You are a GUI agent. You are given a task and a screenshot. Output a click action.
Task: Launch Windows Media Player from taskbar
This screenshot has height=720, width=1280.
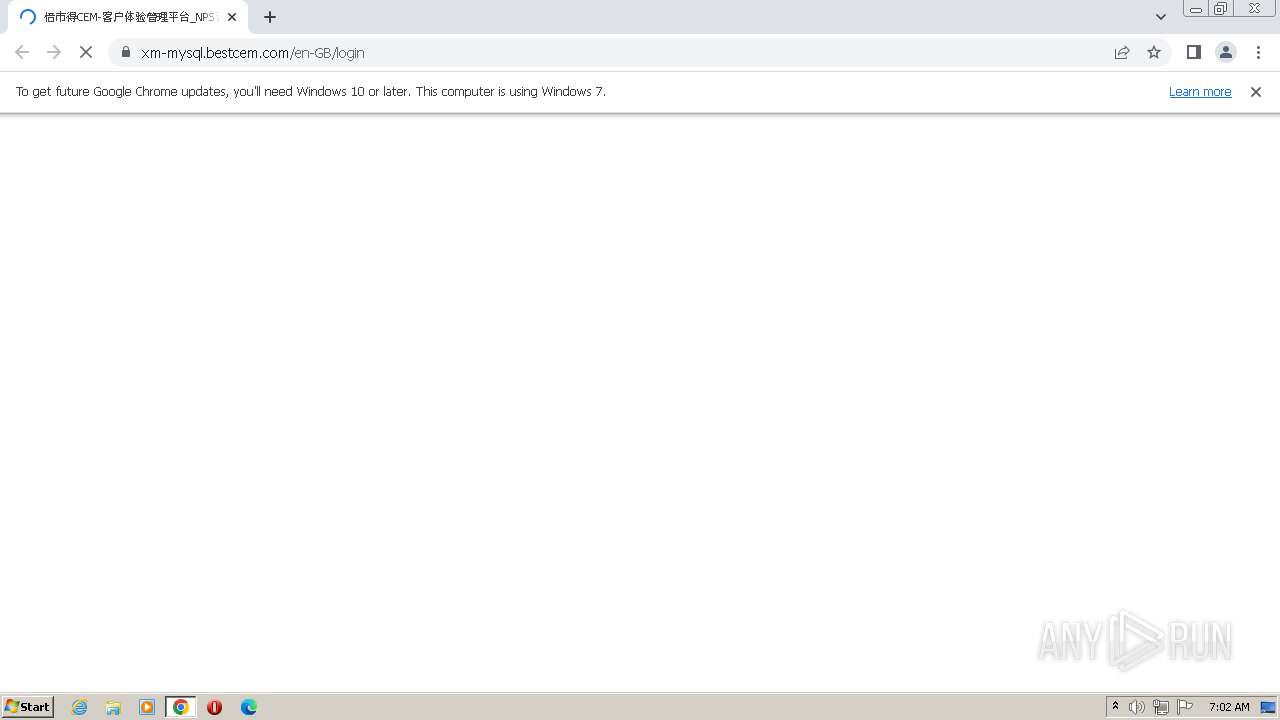pyautogui.click(x=147, y=707)
